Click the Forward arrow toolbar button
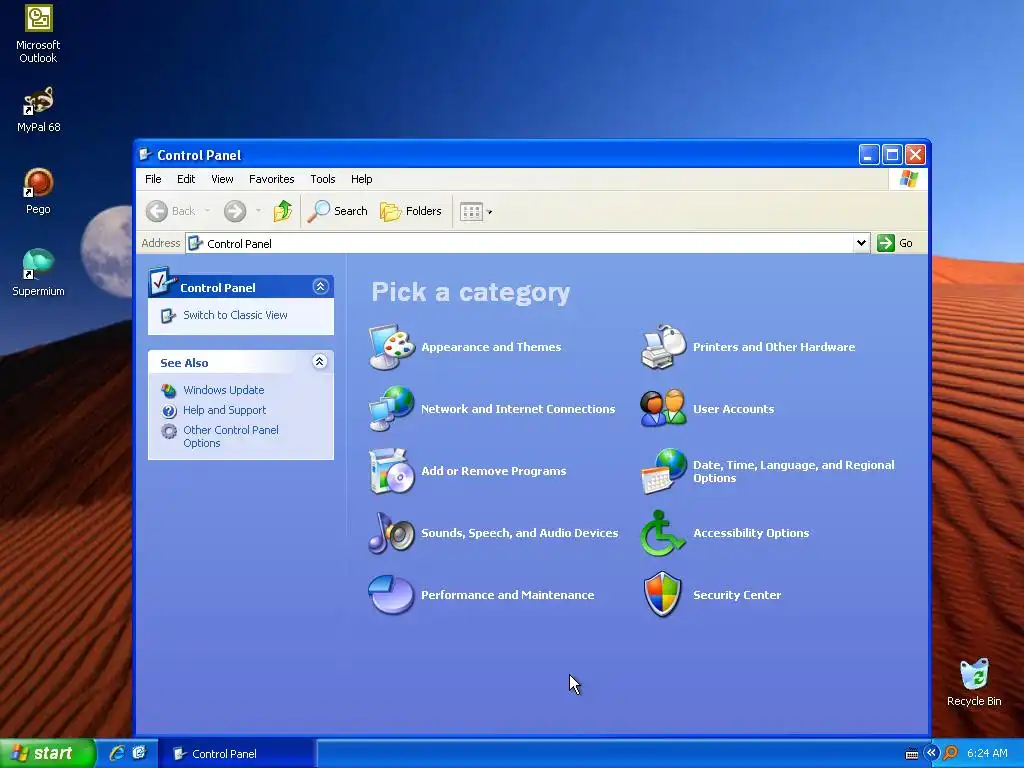The width and height of the screenshot is (1024, 768). [235, 211]
